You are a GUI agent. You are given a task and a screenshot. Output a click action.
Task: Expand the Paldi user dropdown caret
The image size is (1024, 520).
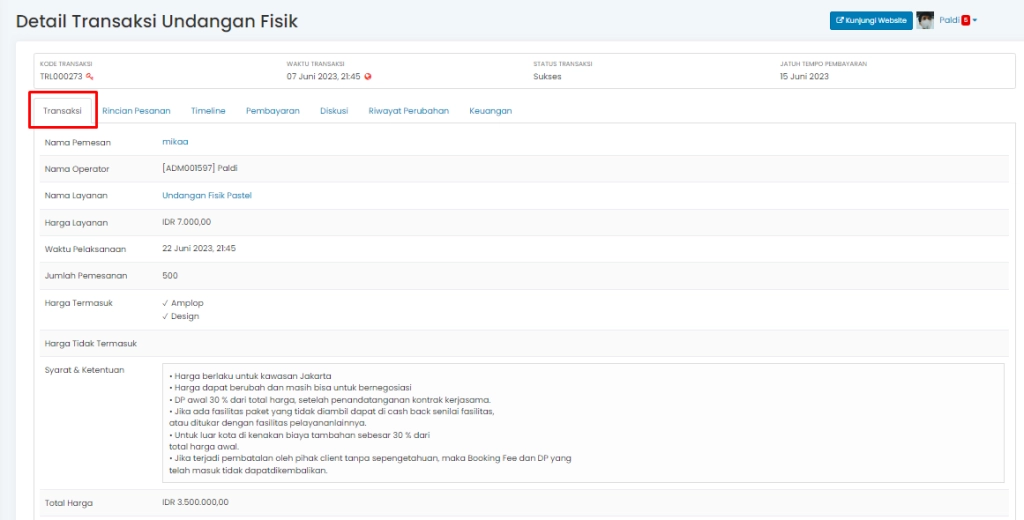click(x=975, y=21)
